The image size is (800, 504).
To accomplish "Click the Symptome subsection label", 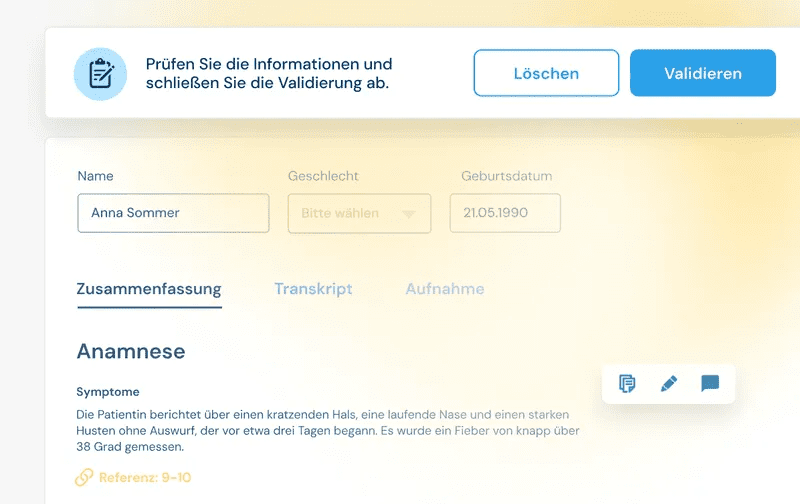I will coord(108,392).
